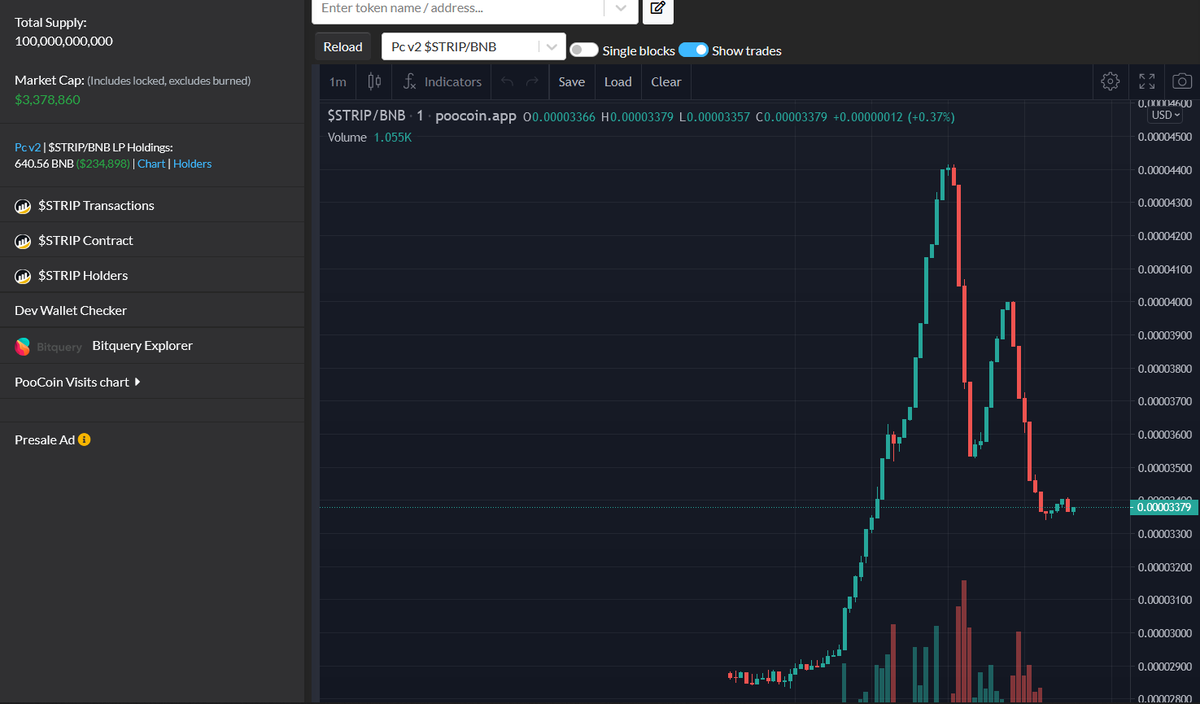Click the current price label 0.00003379

click(x=1163, y=507)
